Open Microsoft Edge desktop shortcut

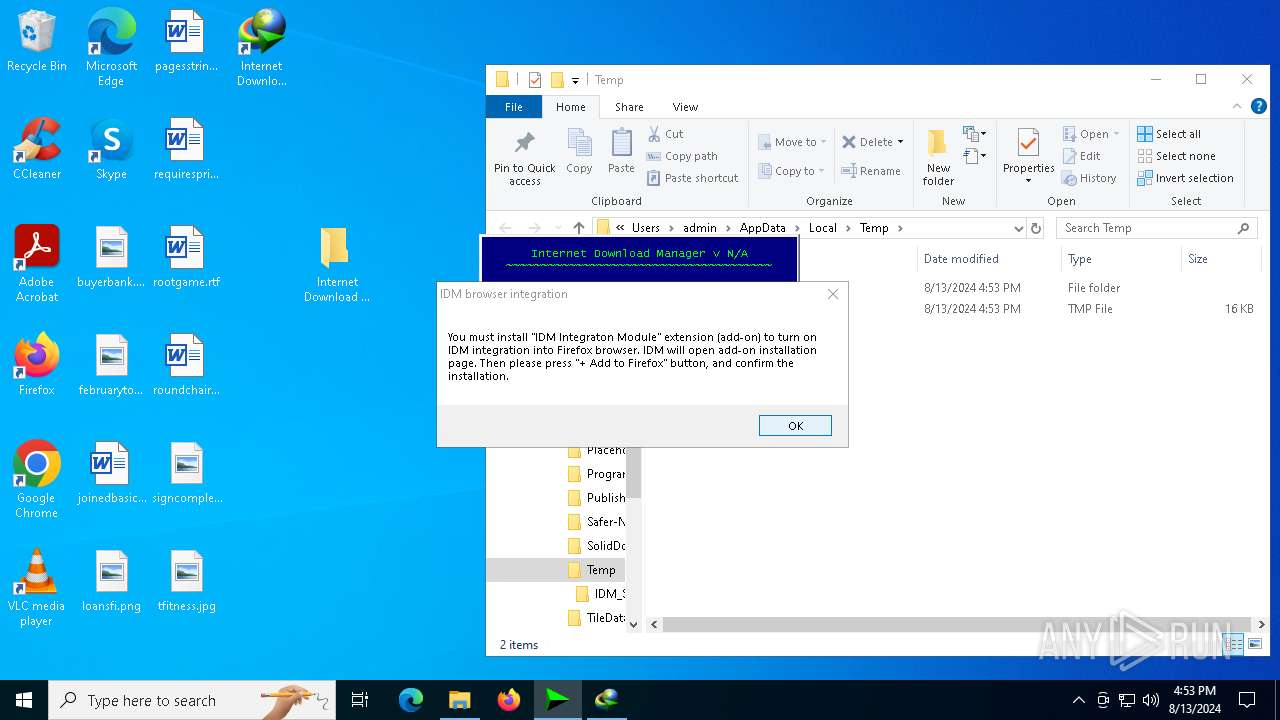111,47
